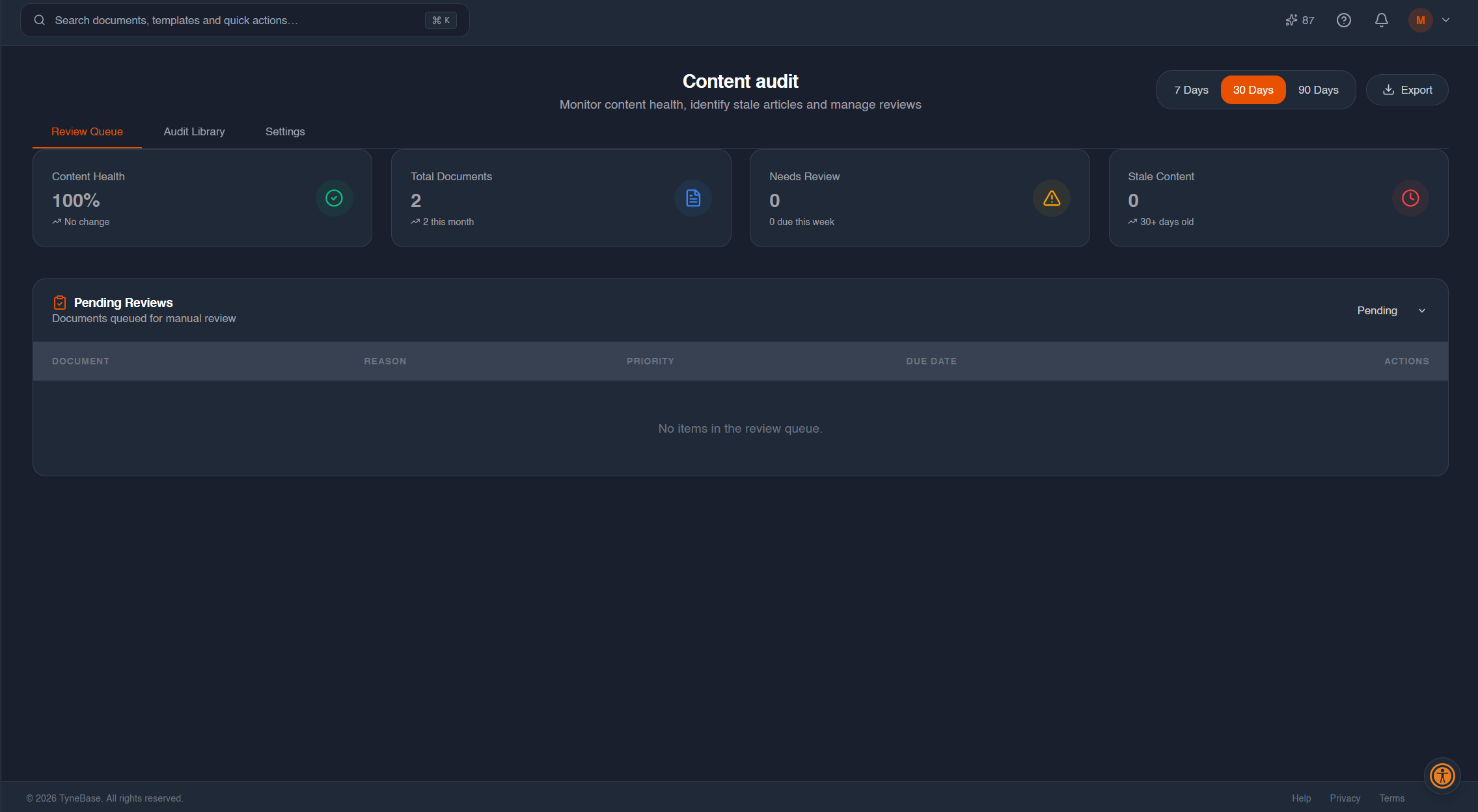Select the 30 Days range
This screenshot has width=1478, height=812.
point(1253,90)
